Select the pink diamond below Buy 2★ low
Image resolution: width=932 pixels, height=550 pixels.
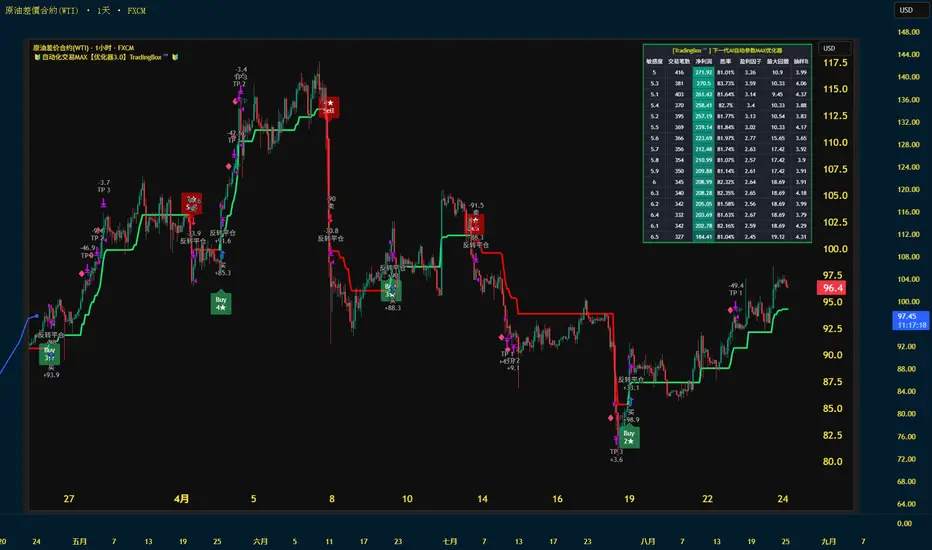click(611, 418)
